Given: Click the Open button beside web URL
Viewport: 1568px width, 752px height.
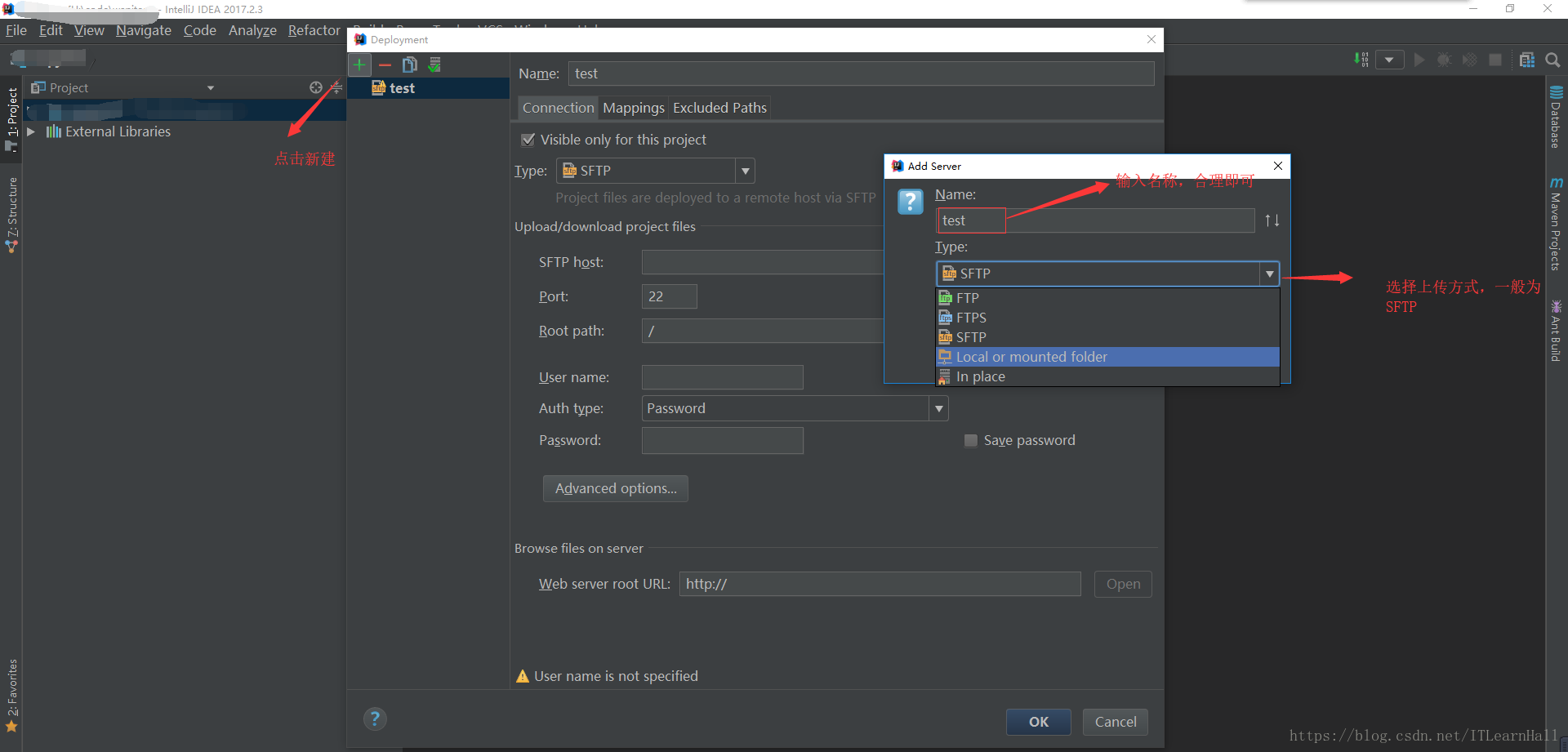Looking at the screenshot, I should (1123, 584).
